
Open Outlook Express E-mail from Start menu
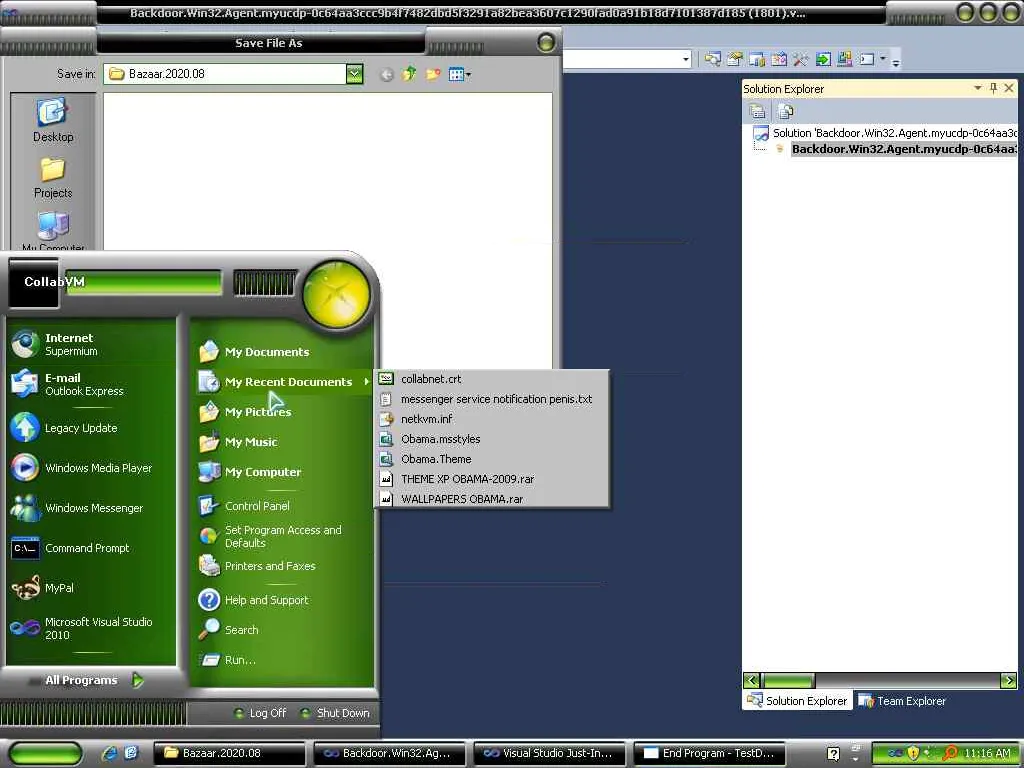(90, 384)
